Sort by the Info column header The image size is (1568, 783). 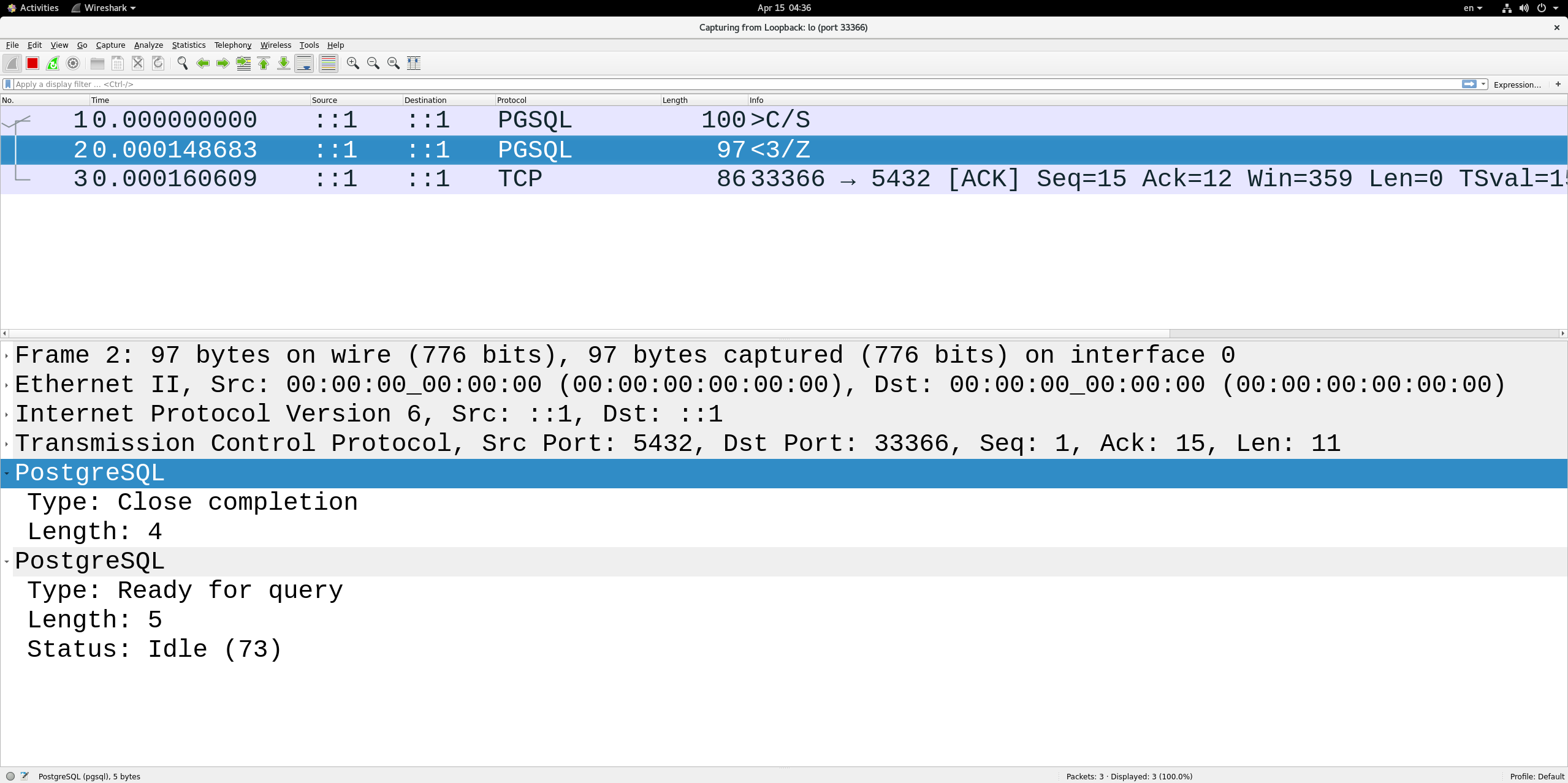coord(1157,100)
